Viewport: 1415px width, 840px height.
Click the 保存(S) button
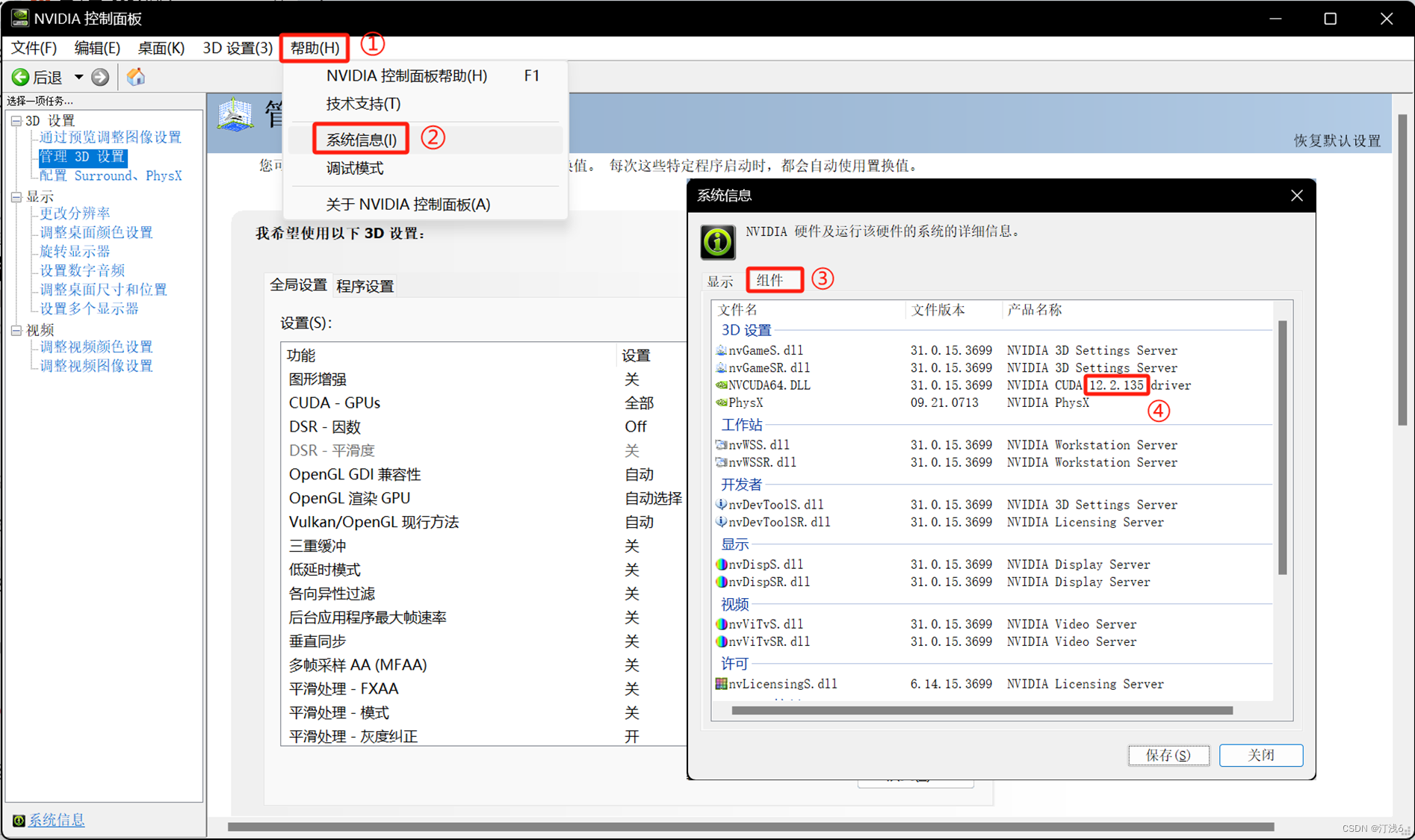click(1168, 755)
